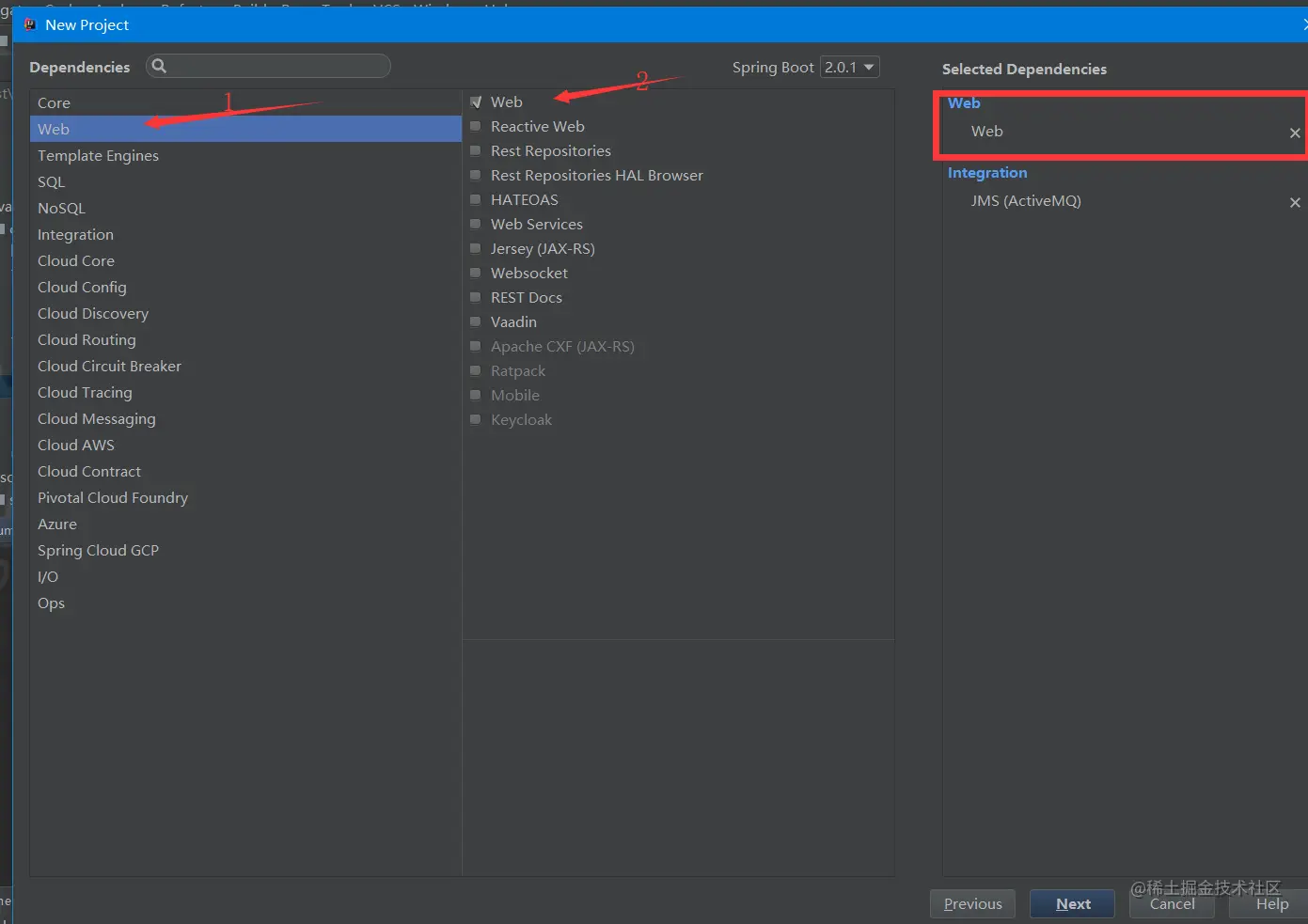Remove the JMS (ActiveMQ) dependency
Image resolution: width=1308 pixels, height=924 pixels.
tap(1295, 202)
